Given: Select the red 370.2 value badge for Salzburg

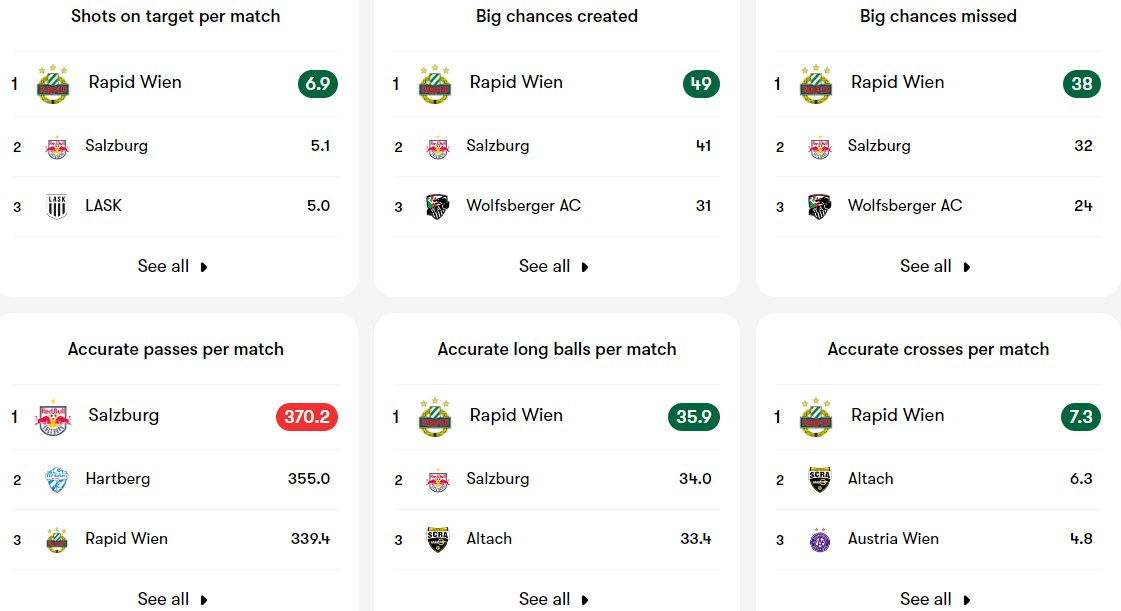Looking at the screenshot, I should 307,417.
